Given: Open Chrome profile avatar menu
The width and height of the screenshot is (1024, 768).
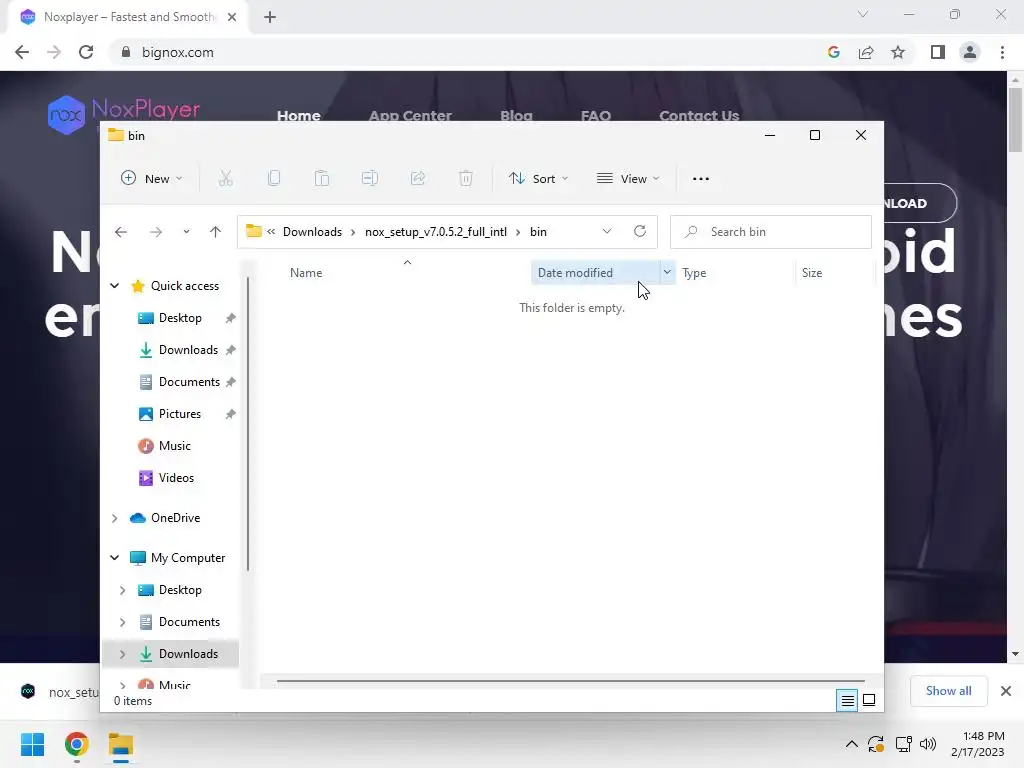Looking at the screenshot, I should [x=970, y=52].
